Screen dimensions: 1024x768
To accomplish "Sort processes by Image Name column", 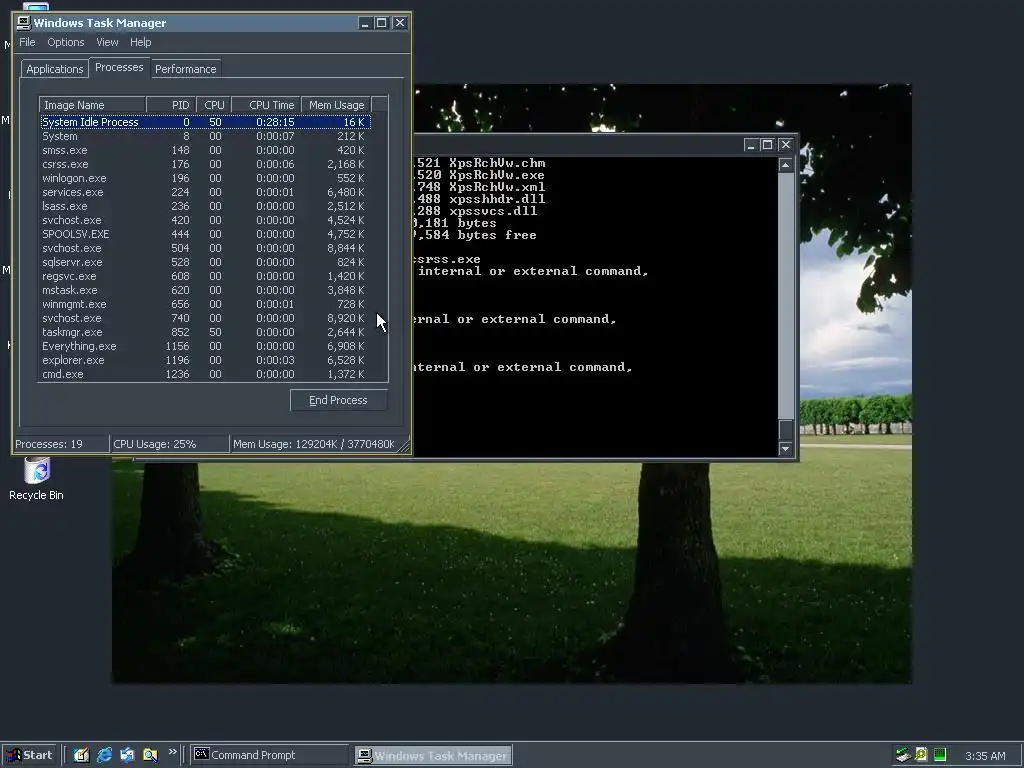I will [x=92, y=105].
